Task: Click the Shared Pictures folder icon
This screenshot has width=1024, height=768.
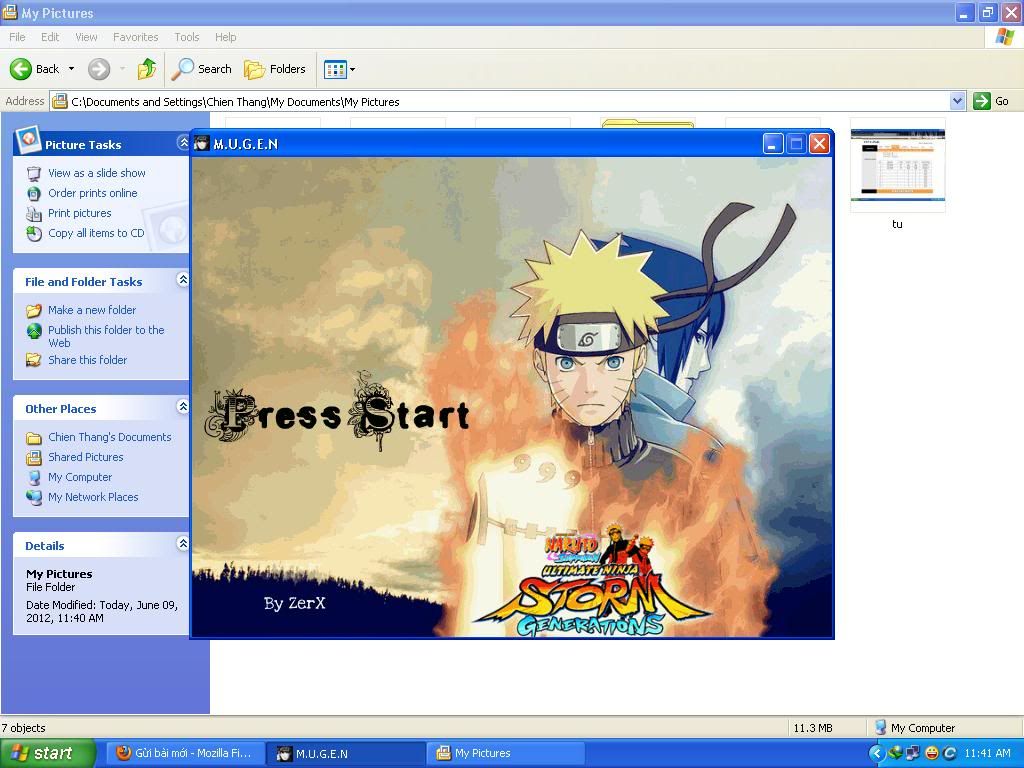Action: click(34, 457)
